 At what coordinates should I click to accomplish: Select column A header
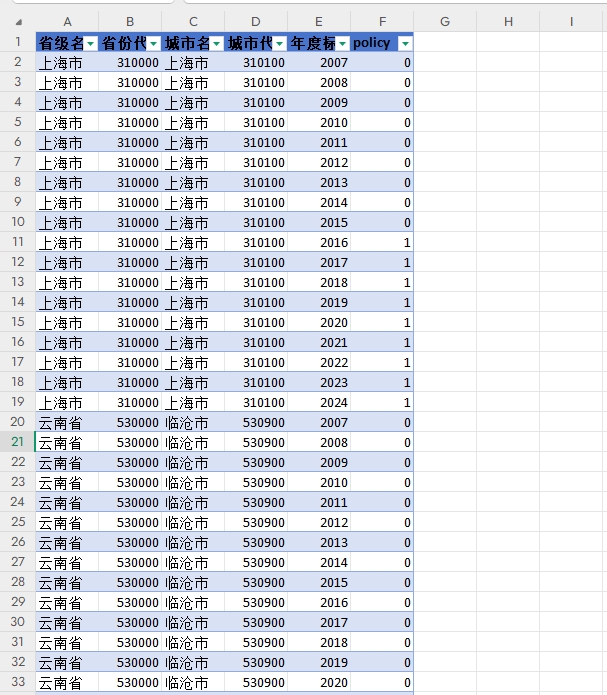tap(67, 21)
